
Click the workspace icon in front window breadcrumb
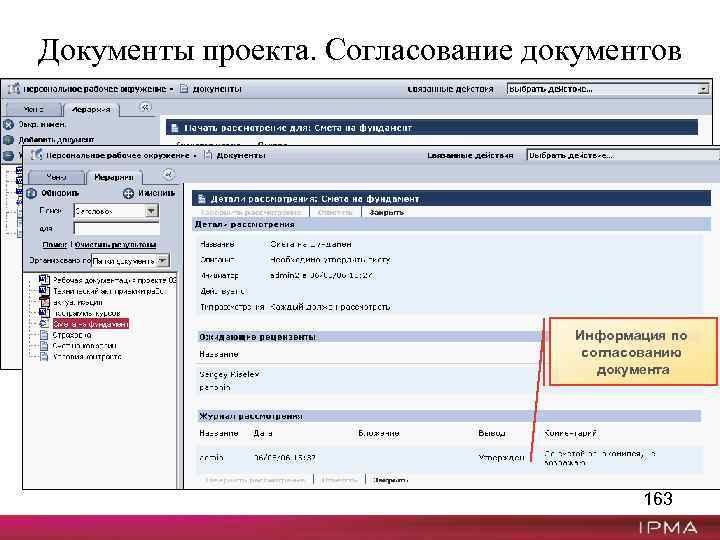pos(36,155)
